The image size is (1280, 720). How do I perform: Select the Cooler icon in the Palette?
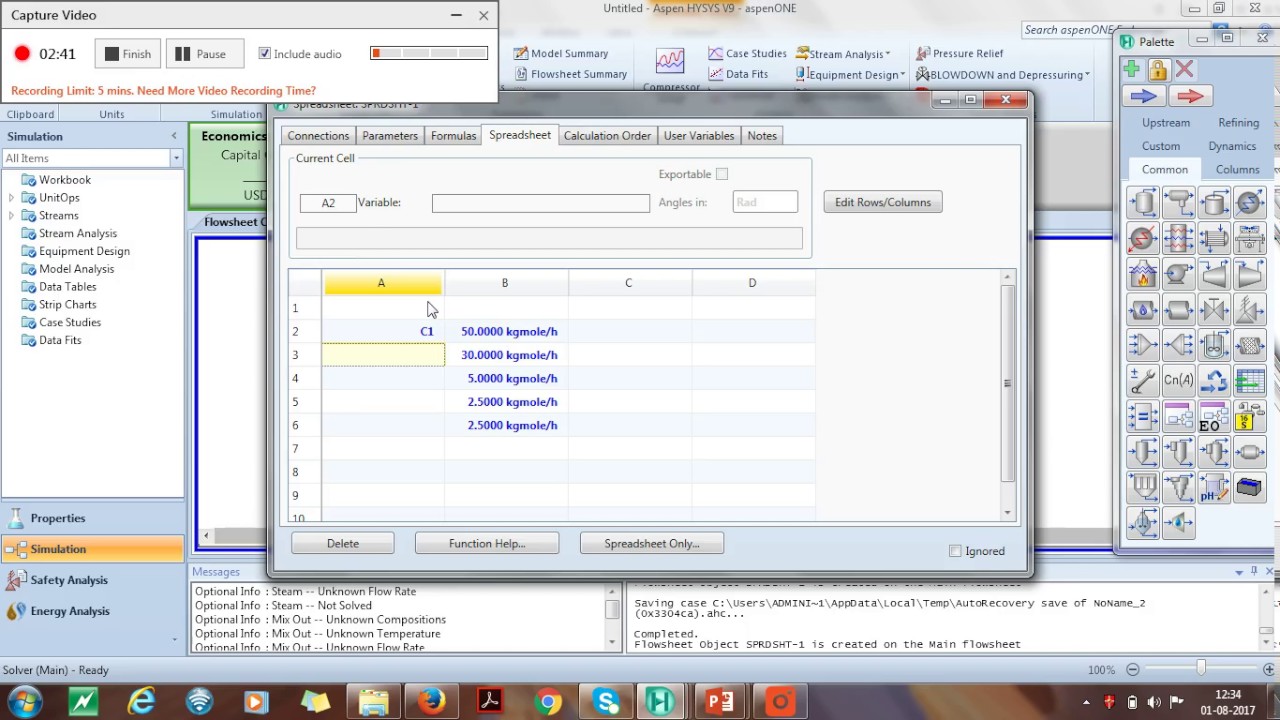click(1249, 203)
